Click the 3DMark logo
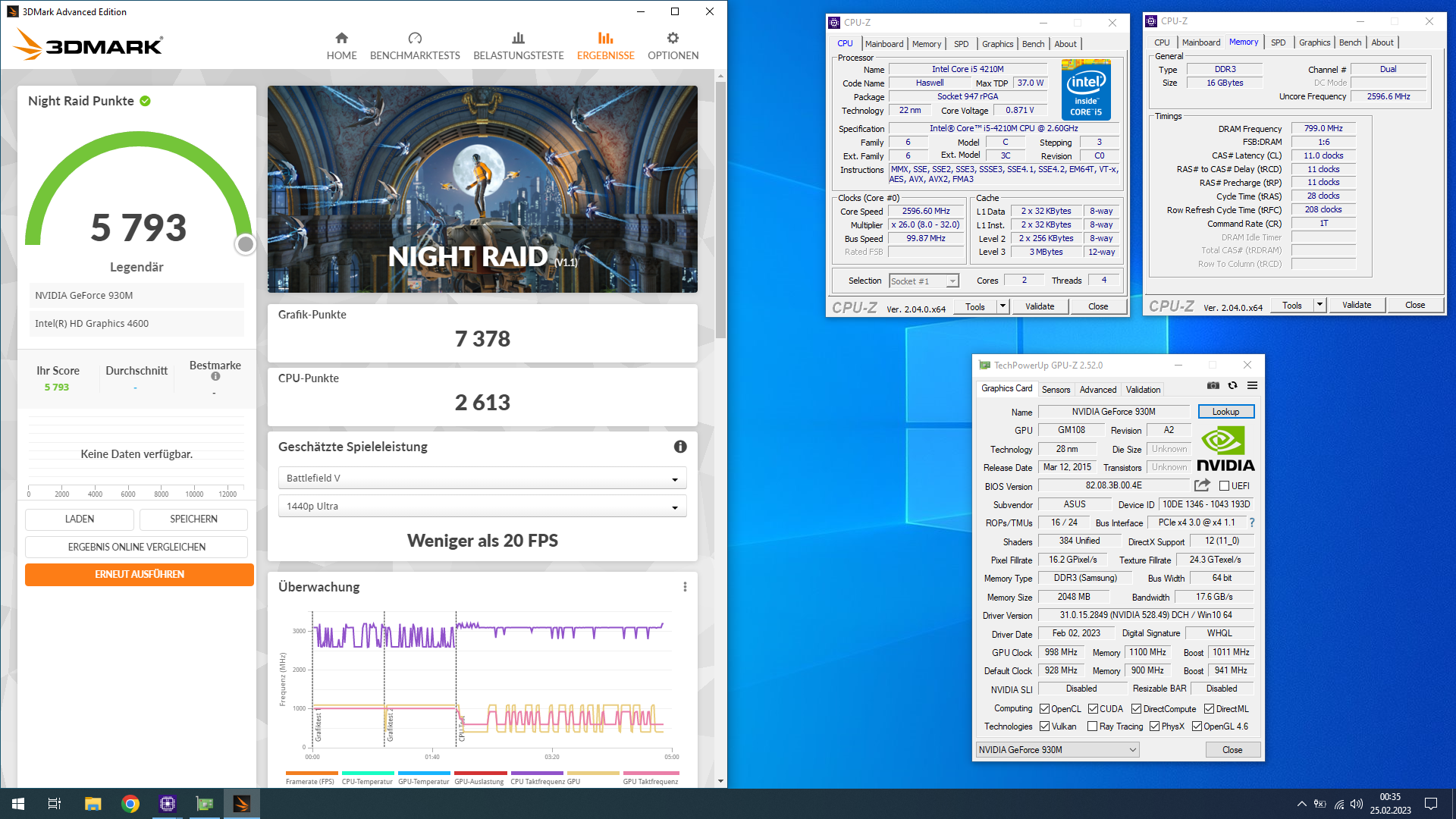 (x=88, y=44)
